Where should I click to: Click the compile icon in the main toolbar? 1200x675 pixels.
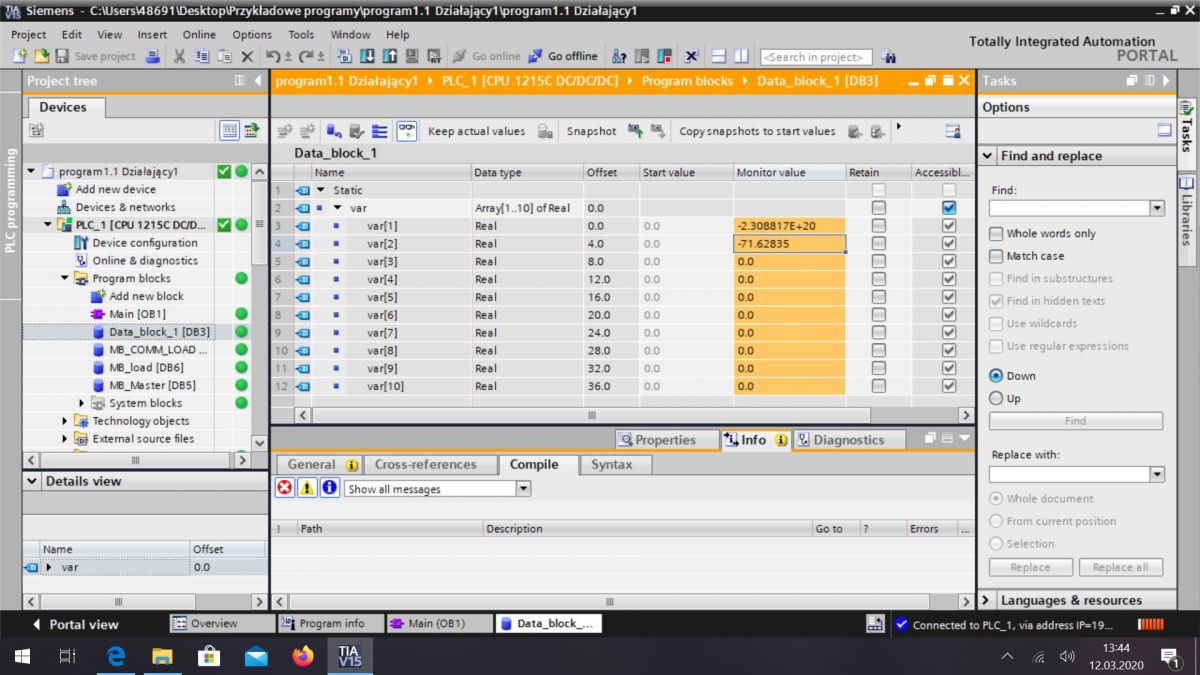coord(345,56)
